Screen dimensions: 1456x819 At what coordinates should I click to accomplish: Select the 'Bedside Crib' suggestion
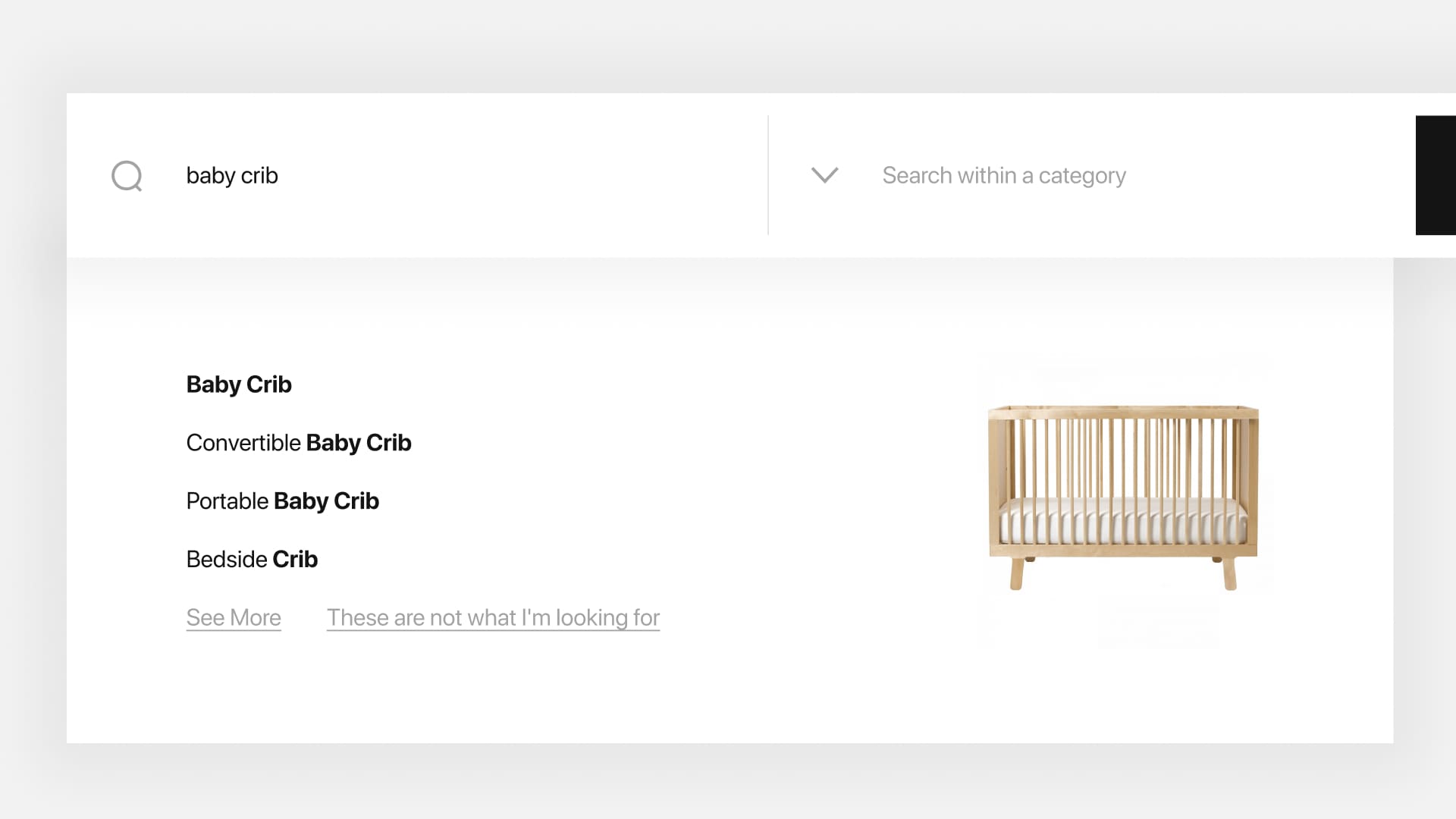click(x=252, y=560)
